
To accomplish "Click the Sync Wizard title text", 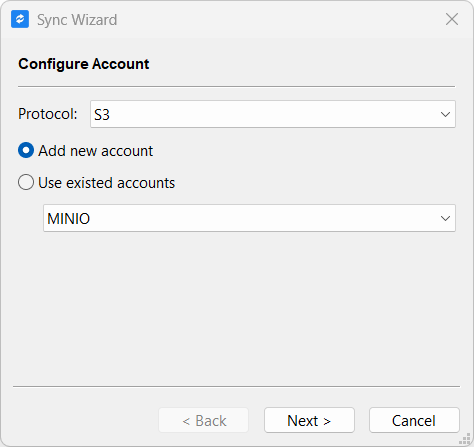I will tap(77, 20).
